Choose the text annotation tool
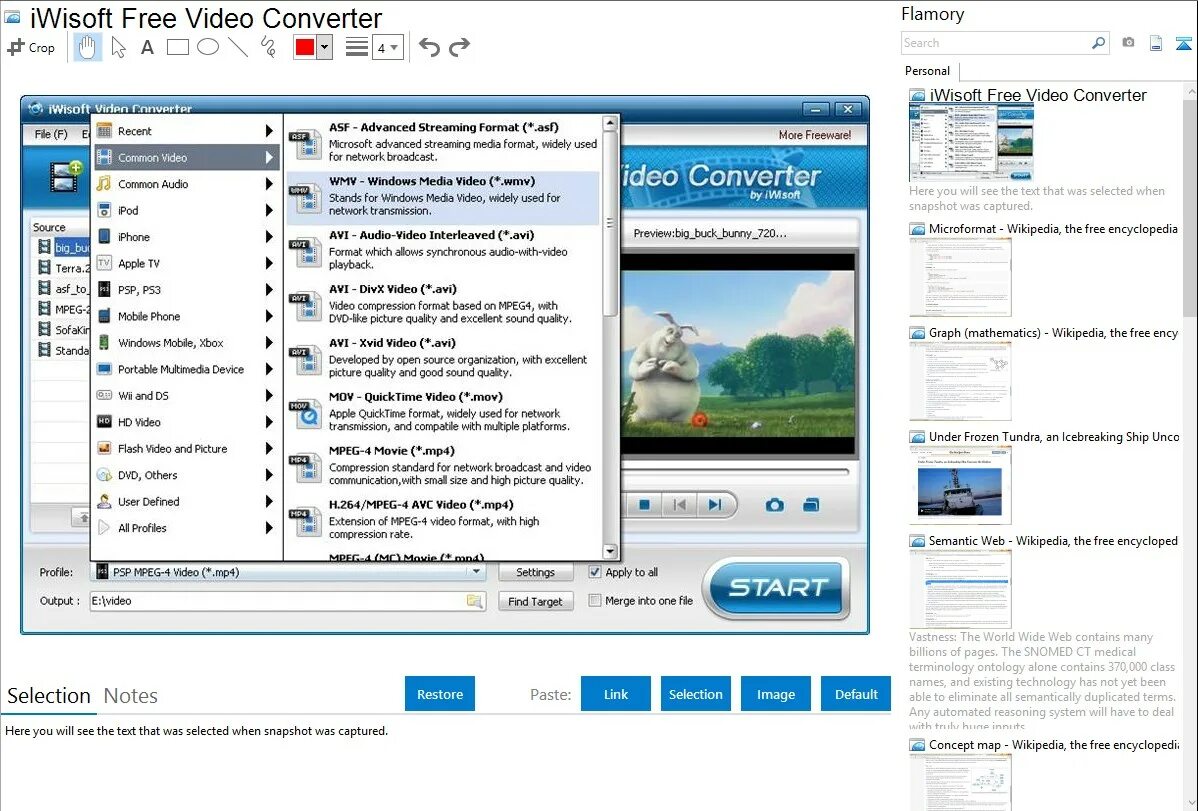Image resolution: width=1198 pixels, height=811 pixels. (147, 47)
